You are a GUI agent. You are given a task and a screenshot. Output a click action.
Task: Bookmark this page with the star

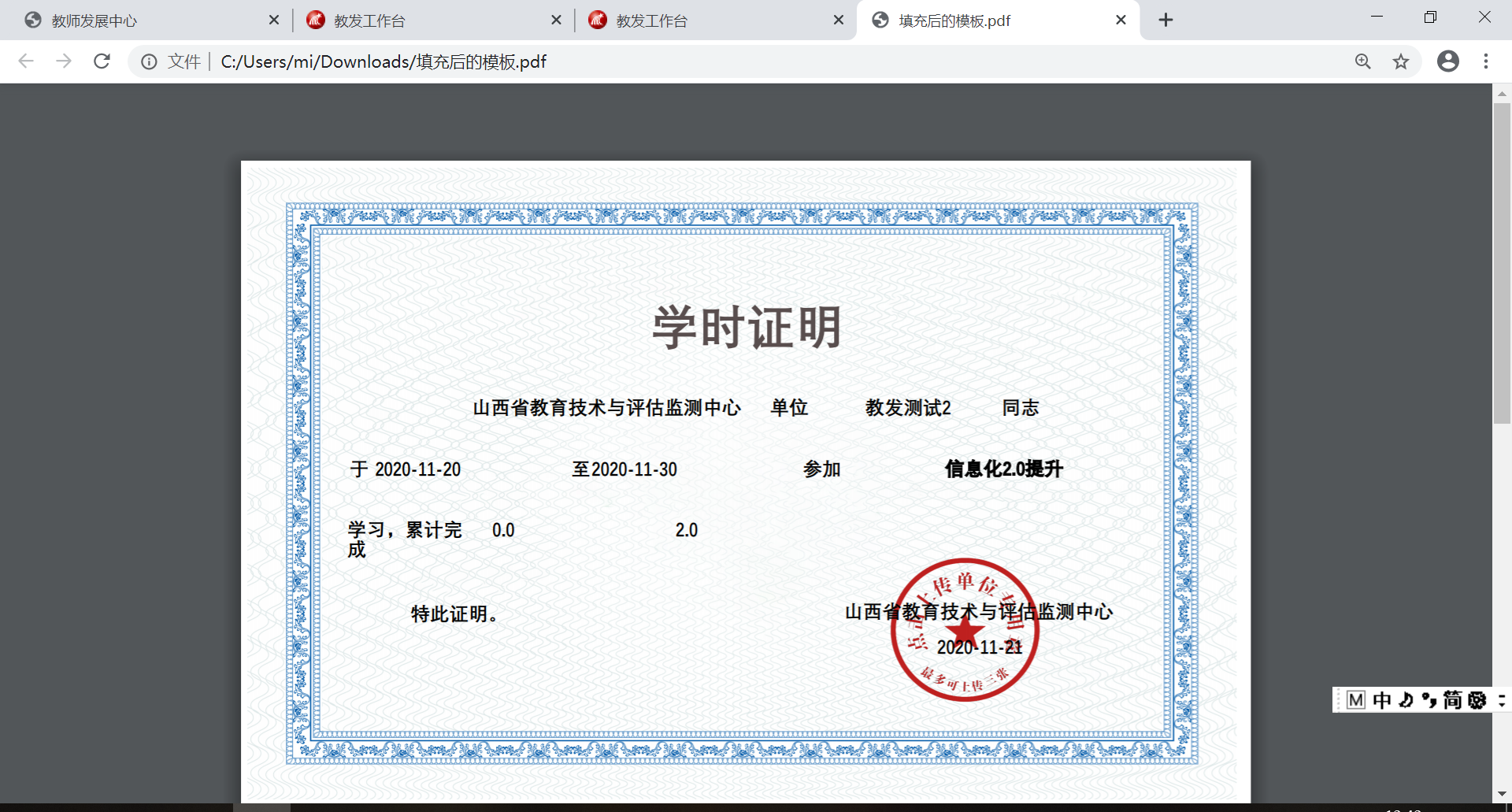pyautogui.click(x=1400, y=61)
